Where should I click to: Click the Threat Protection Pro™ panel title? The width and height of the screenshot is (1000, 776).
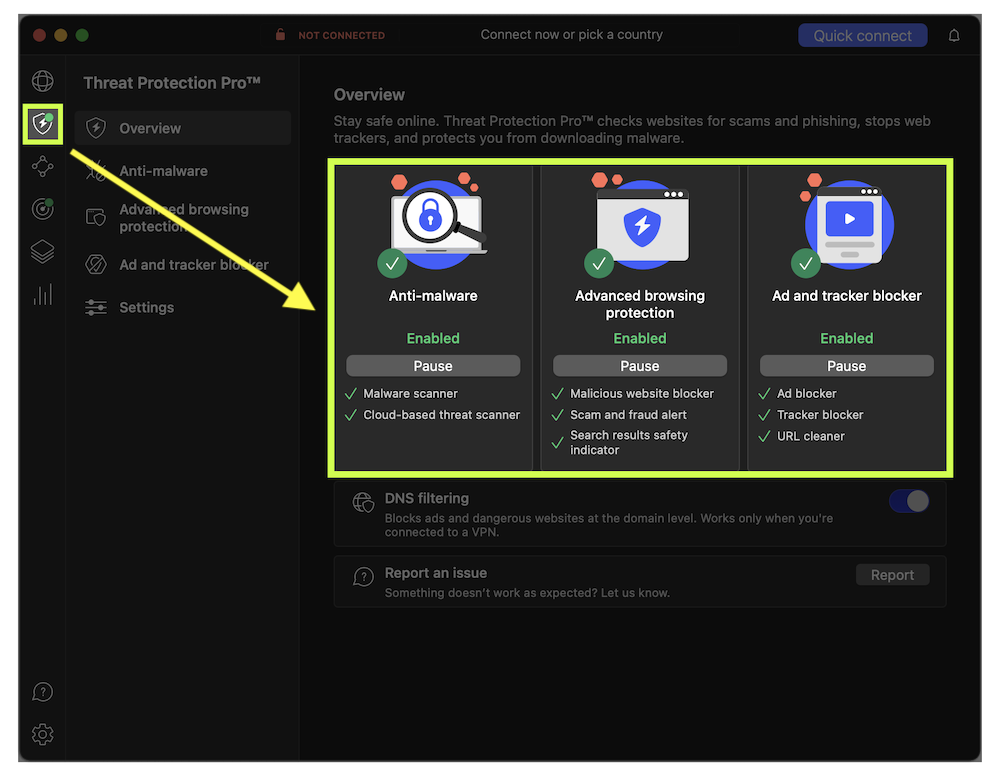coord(172,83)
